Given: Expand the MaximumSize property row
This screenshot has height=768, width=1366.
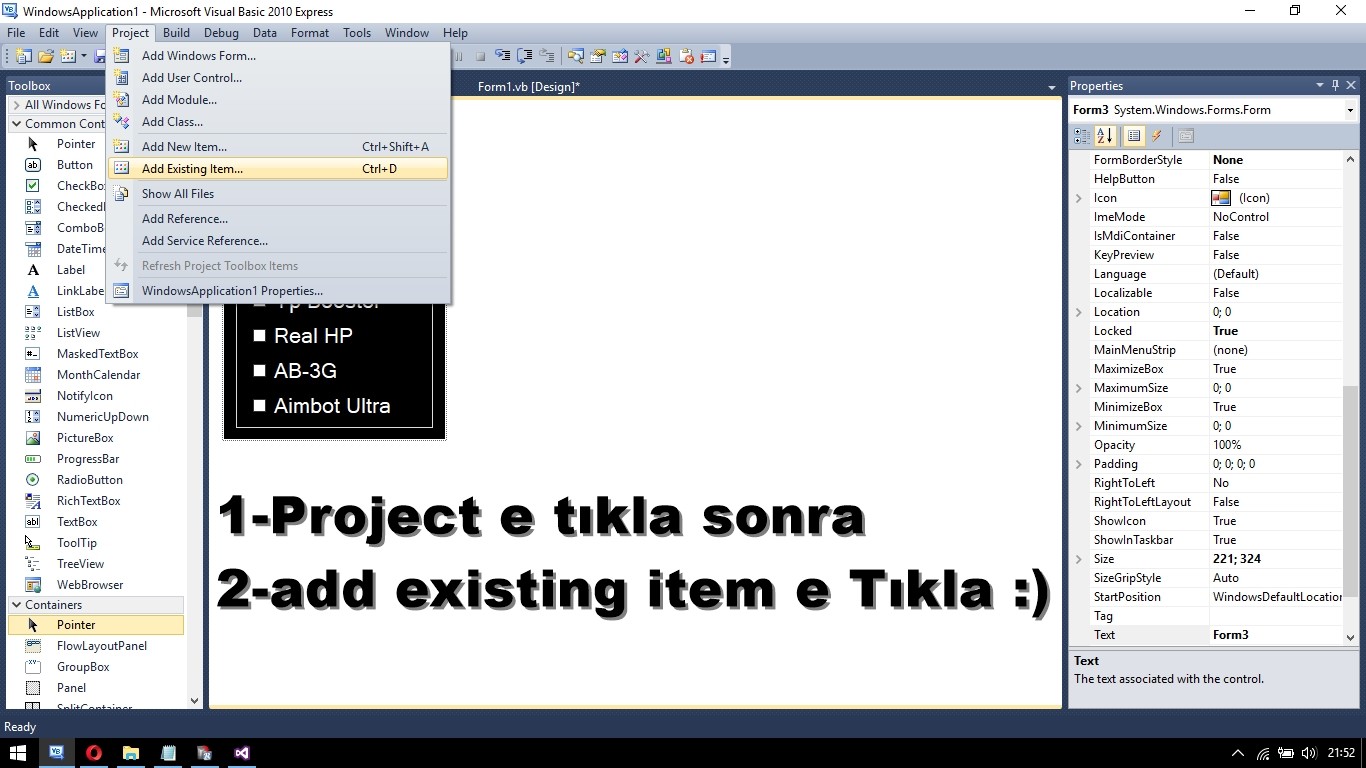Looking at the screenshot, I should (x=1079, y=388).
